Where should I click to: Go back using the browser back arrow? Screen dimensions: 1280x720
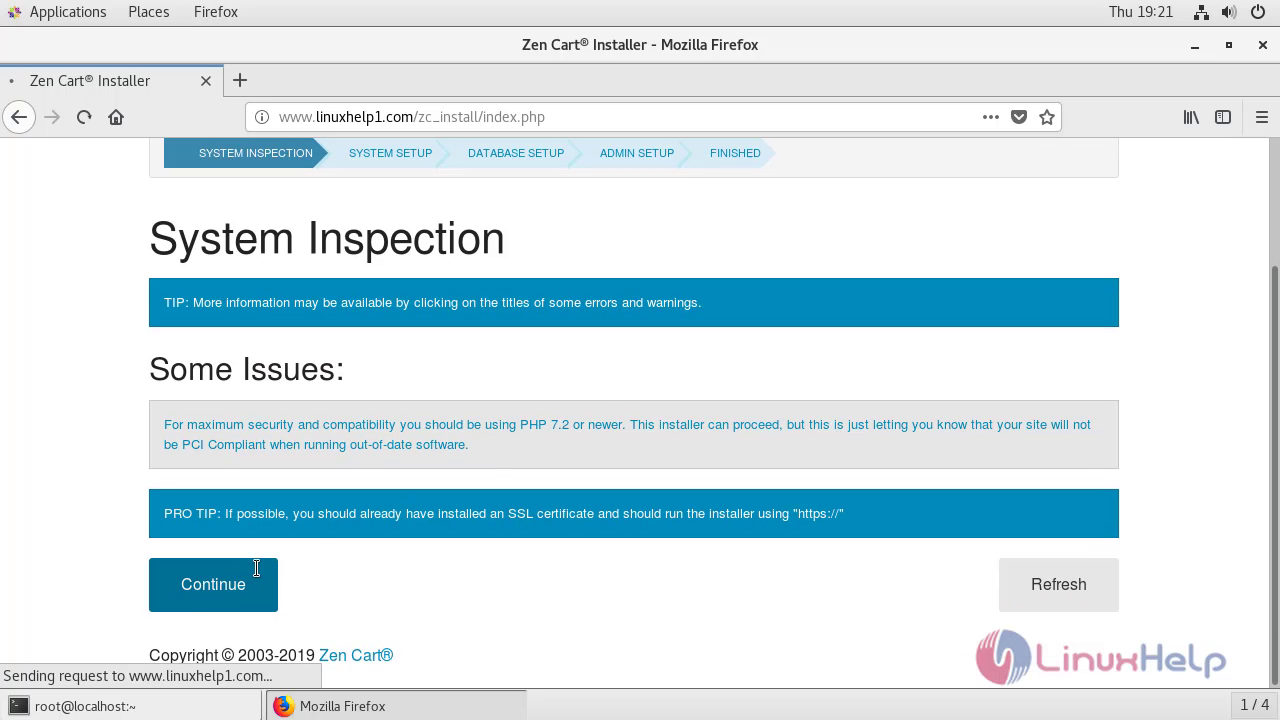[x=19, y=117]
